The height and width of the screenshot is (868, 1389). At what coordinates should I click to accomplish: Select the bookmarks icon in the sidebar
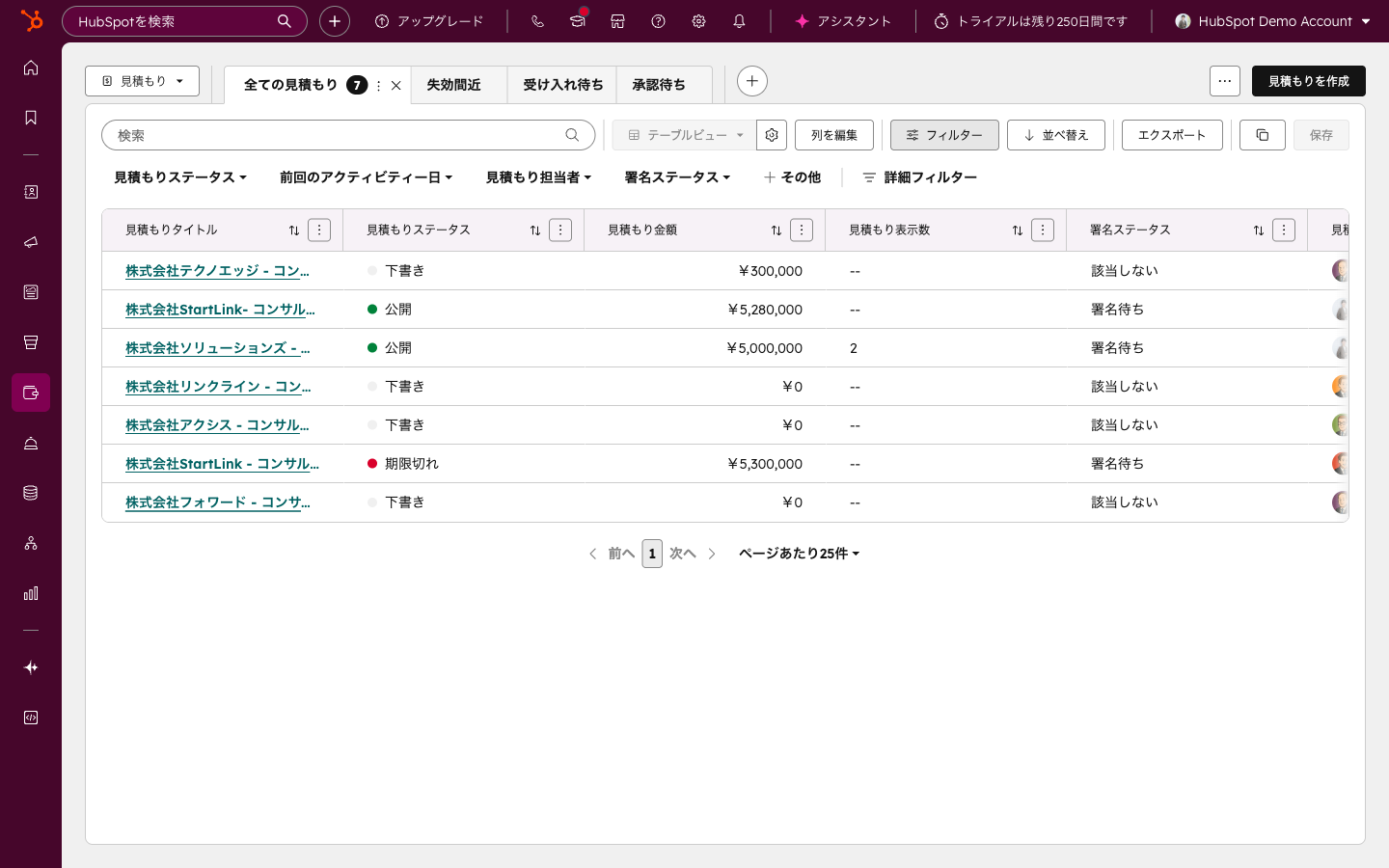coord(31,118)
